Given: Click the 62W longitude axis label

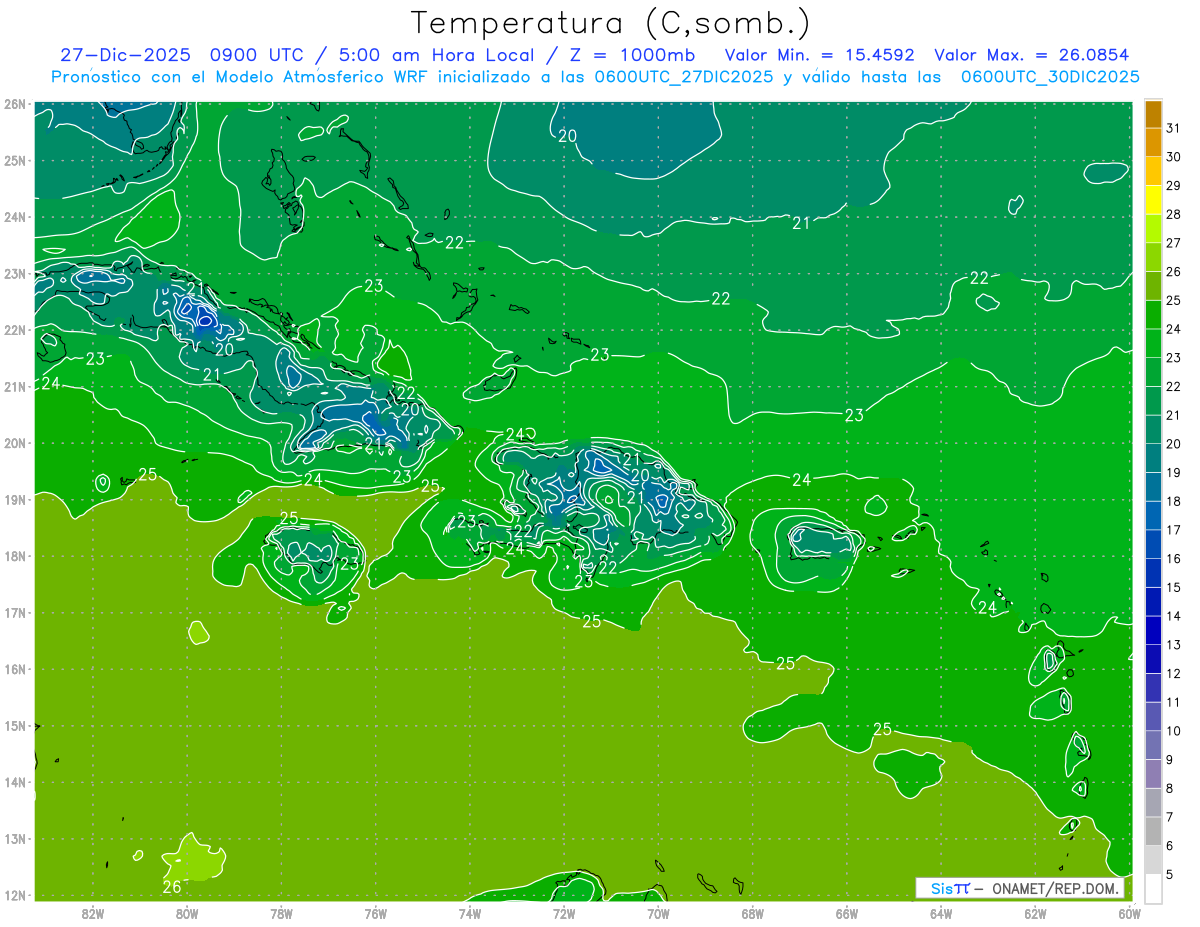Looking at the screenshot, I should point(1035,914).
